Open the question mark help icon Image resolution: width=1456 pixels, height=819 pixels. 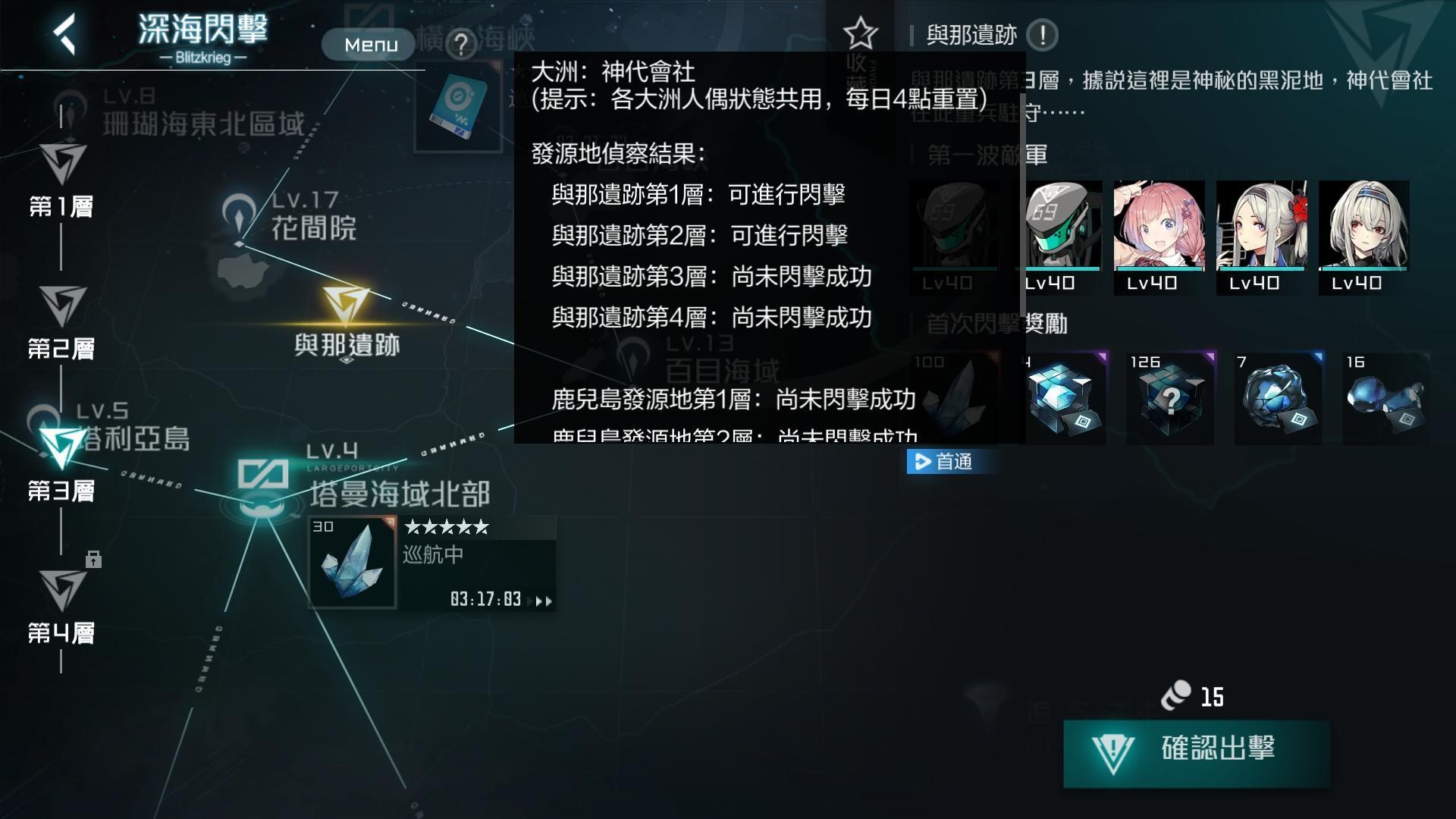[x=460, y=45]
